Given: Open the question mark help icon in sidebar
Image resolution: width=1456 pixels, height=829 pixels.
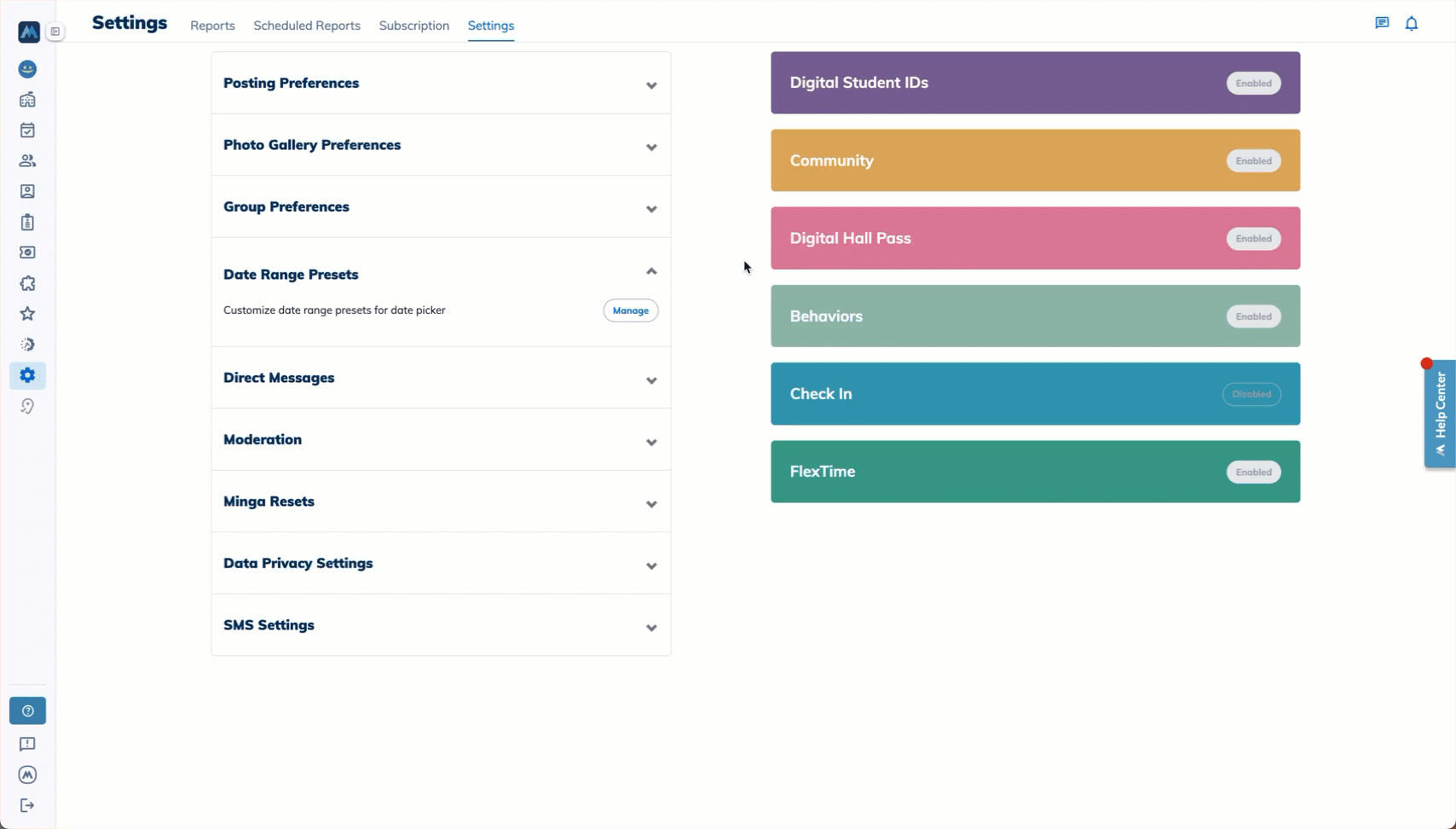Looking at the screenshot, I should point(27,711).
